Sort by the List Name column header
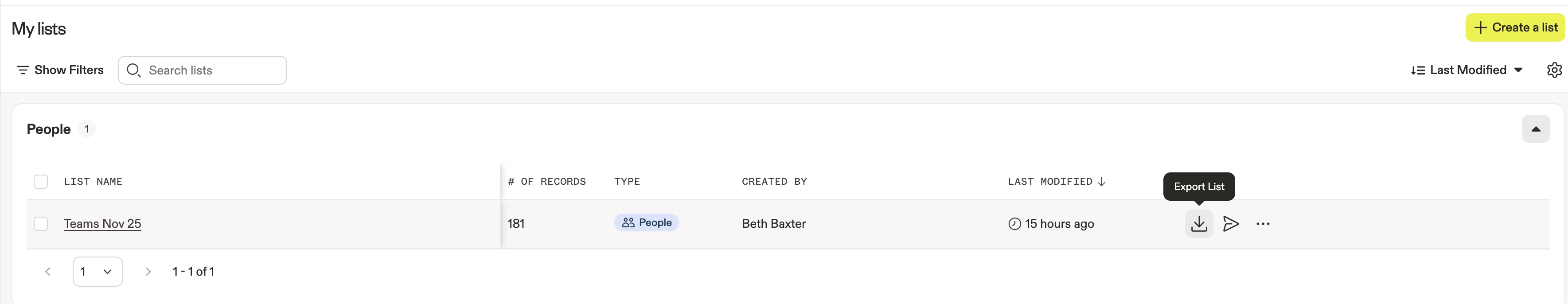Screen dimensions: 1568x304 pos(93,182)
